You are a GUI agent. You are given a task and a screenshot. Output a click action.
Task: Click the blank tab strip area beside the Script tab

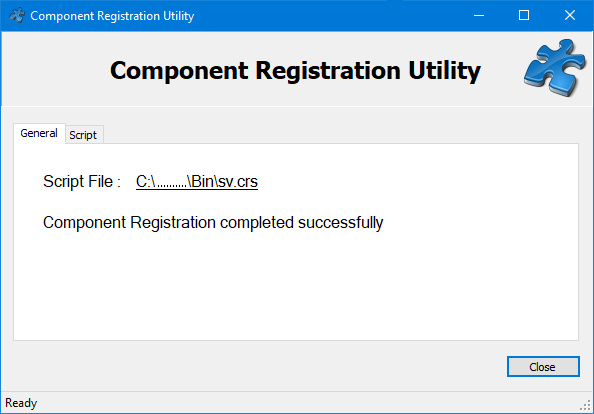pyautogui.click(x=341, y=134)
